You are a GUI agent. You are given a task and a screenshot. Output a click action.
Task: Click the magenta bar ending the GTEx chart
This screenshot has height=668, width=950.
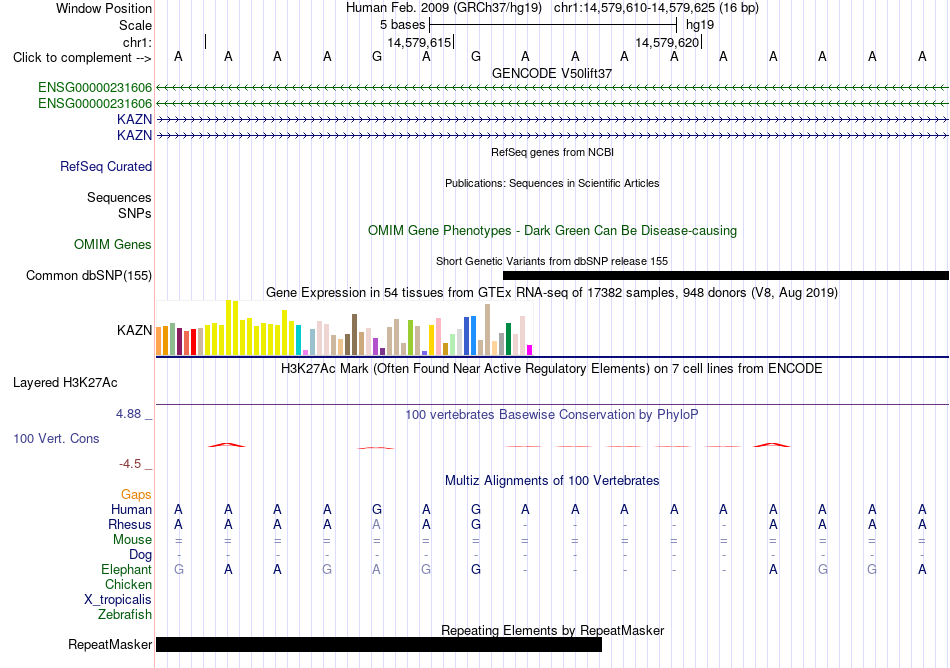pos(530,350)
